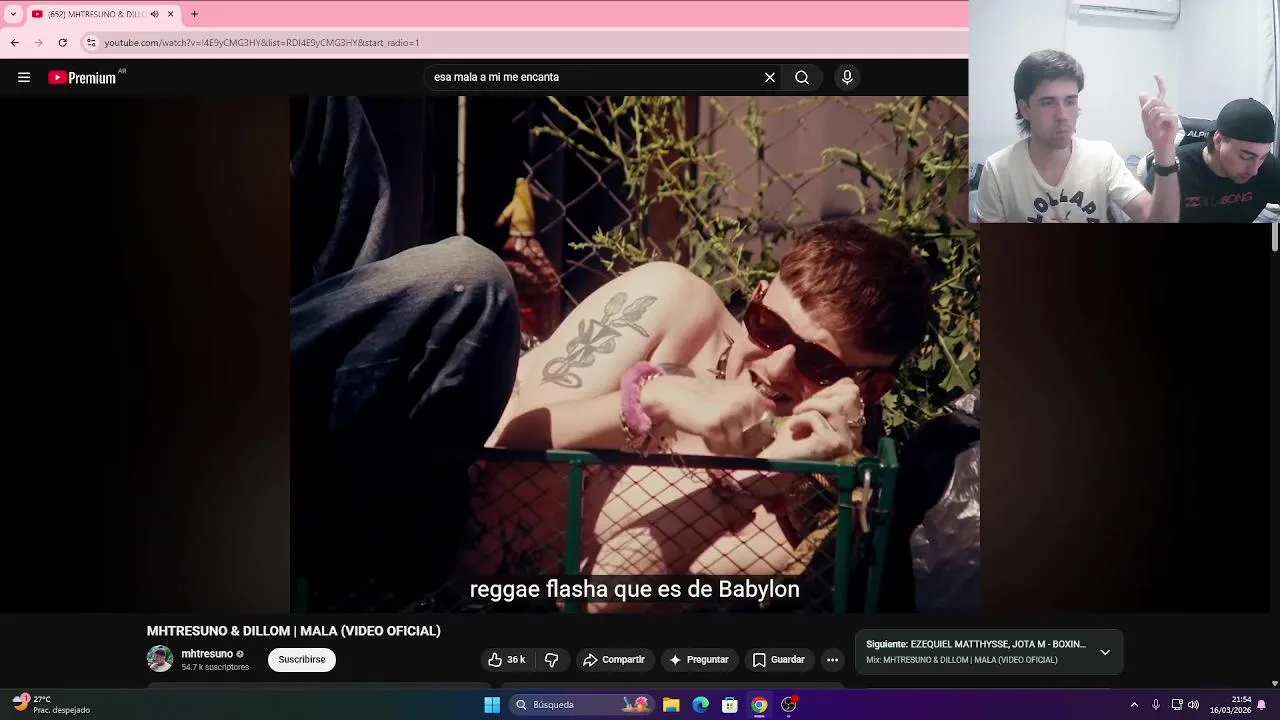Click the video player frame
The image size is (1280, 720).
tap(634, 354)
